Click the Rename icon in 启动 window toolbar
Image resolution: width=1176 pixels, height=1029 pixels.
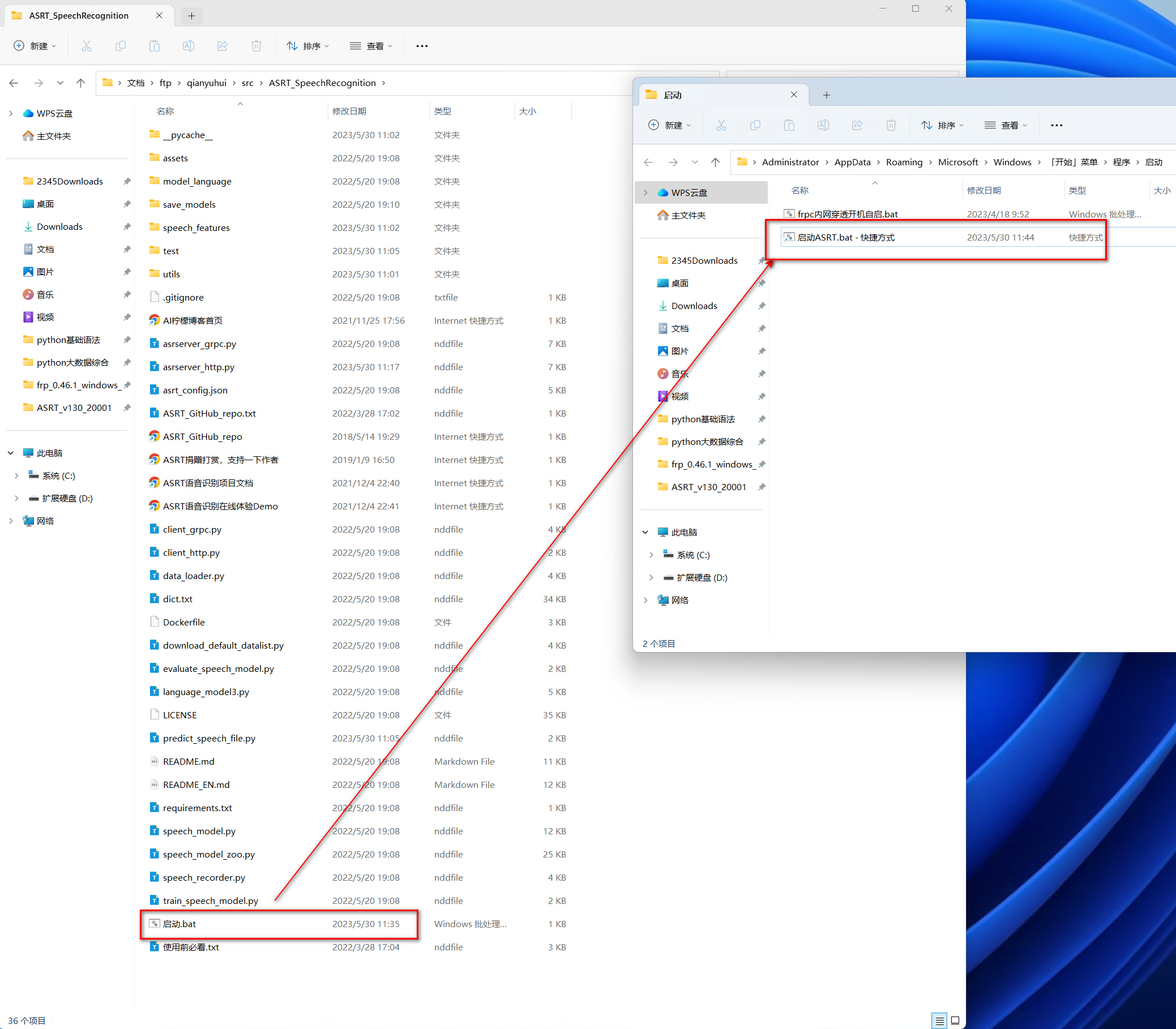click(823, 125)
